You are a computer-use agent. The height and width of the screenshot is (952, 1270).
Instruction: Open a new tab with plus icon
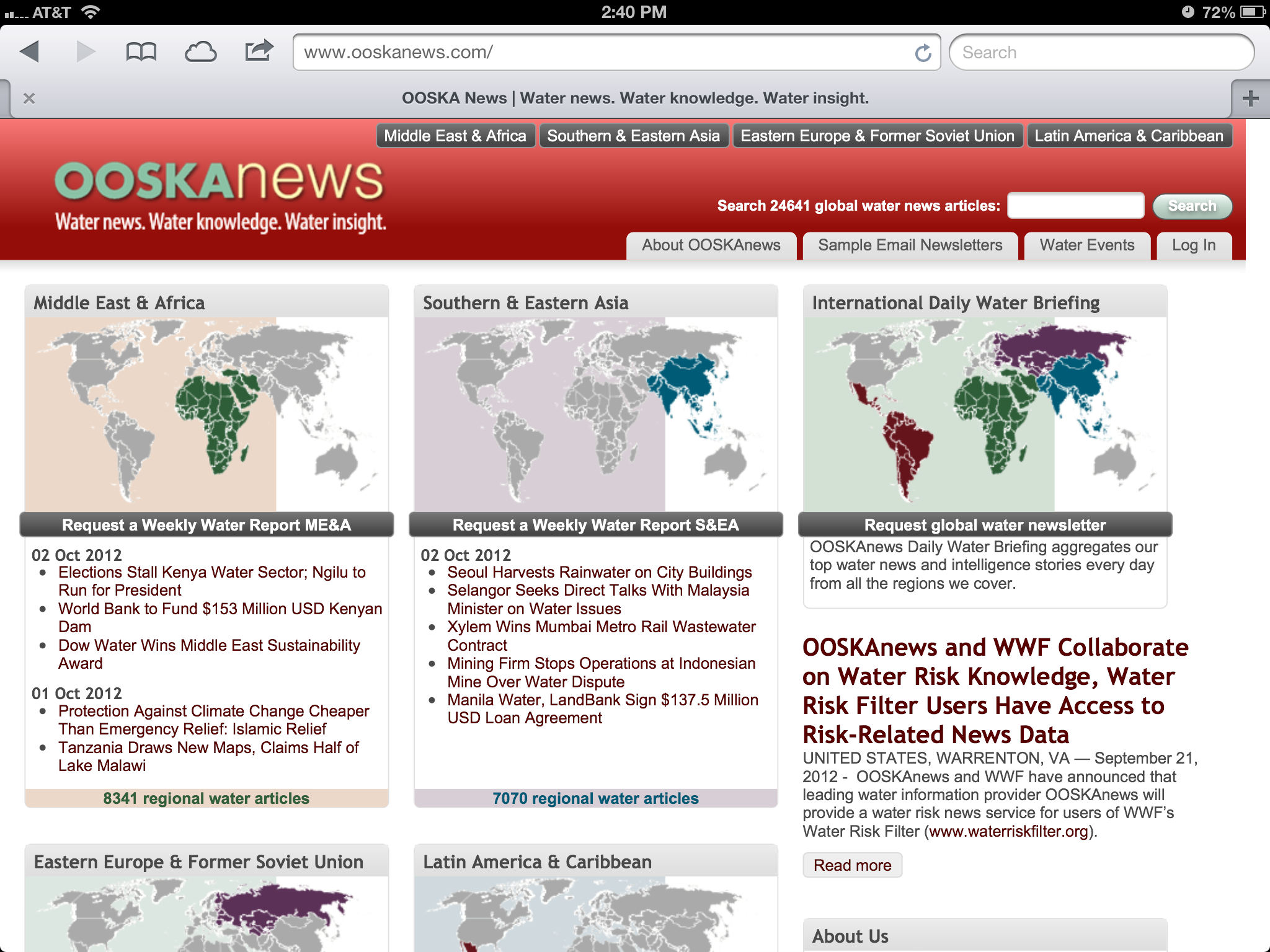[x=1250, y=99]
